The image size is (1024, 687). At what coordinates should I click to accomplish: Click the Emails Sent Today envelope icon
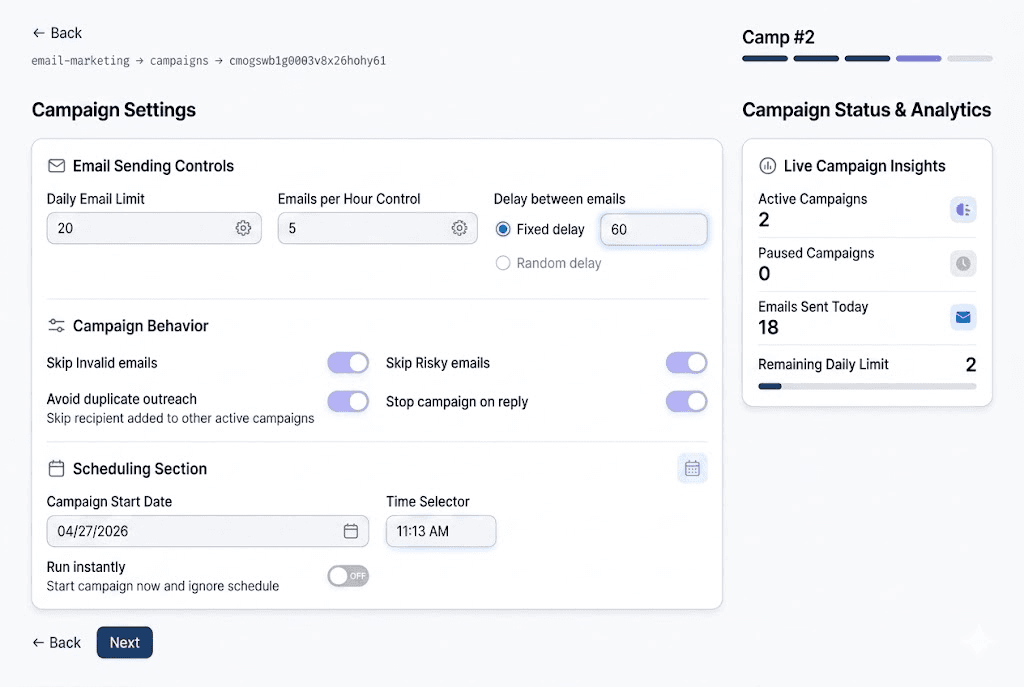coord(963,317)
